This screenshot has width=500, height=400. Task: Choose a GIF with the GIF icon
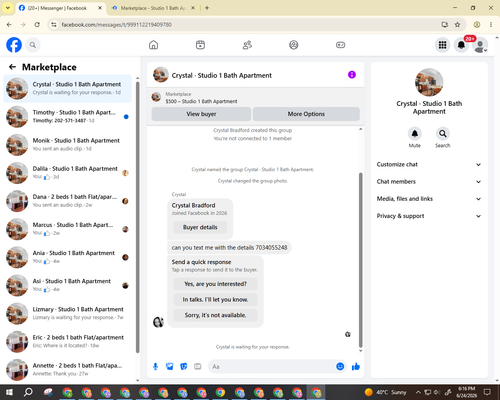(198, 367)
